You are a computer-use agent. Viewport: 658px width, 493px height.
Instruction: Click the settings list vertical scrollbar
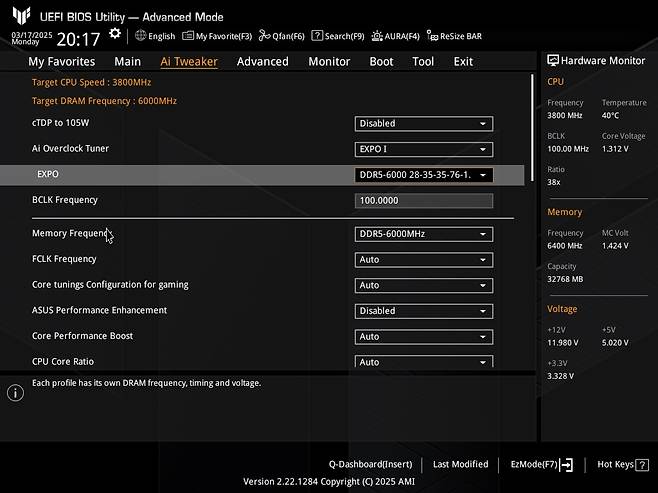pos(532,128)
